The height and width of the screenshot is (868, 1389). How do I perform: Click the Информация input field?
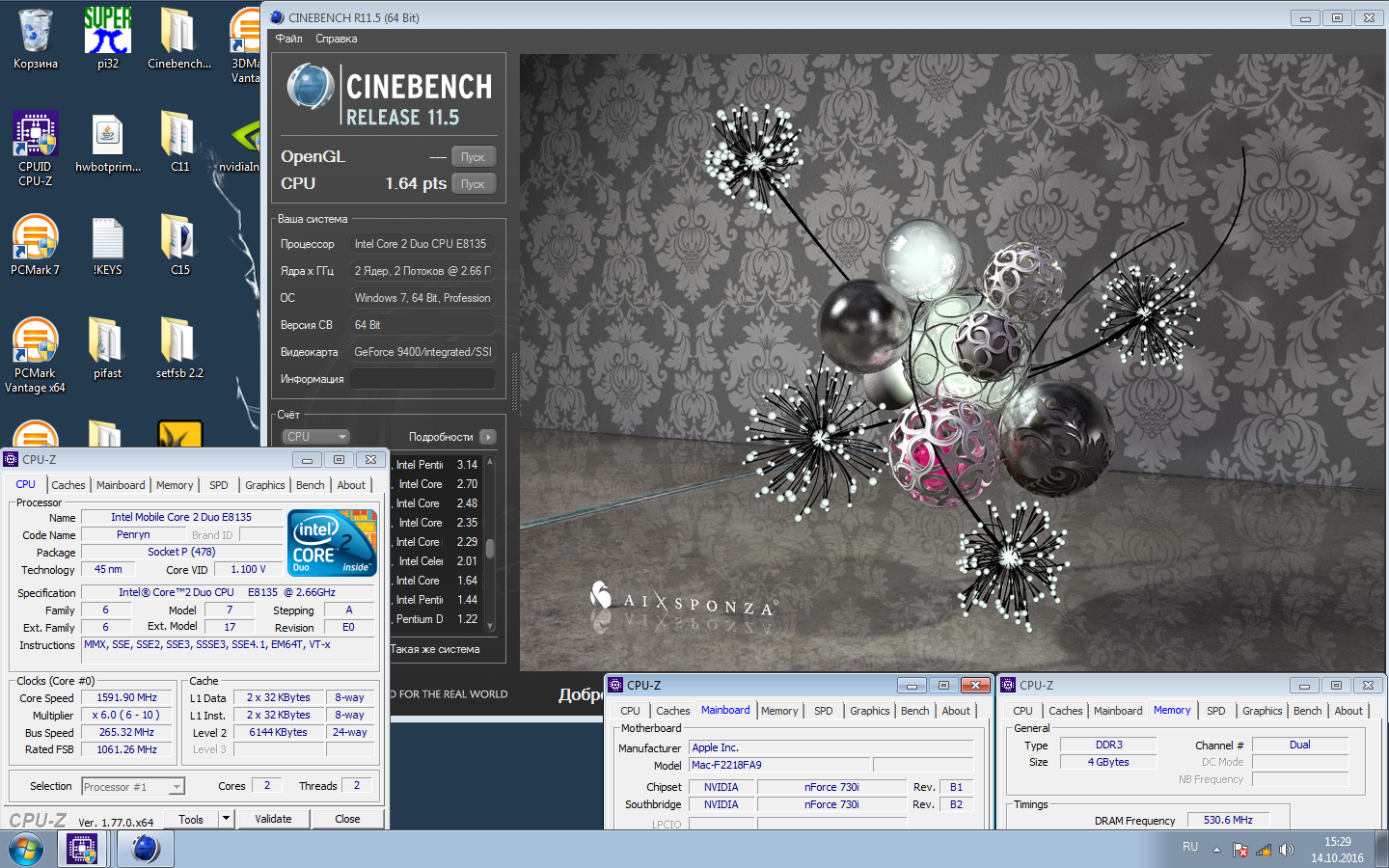tap(422, 379)
